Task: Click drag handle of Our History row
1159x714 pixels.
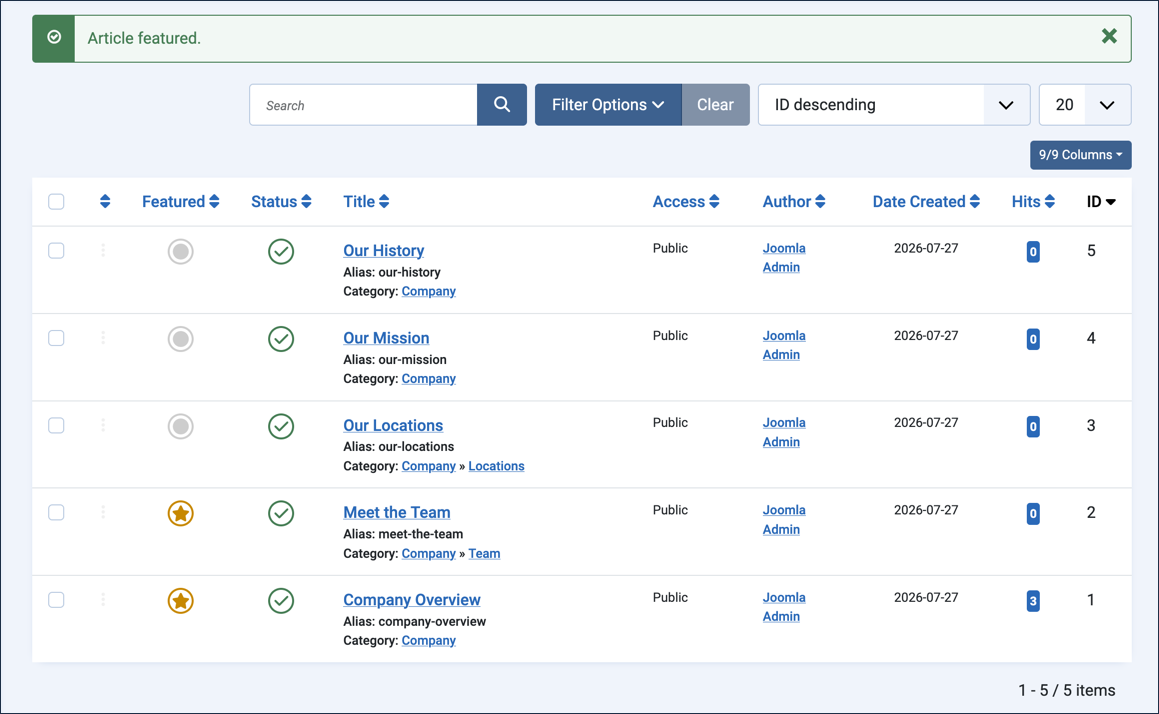Action: pos(103,251)
